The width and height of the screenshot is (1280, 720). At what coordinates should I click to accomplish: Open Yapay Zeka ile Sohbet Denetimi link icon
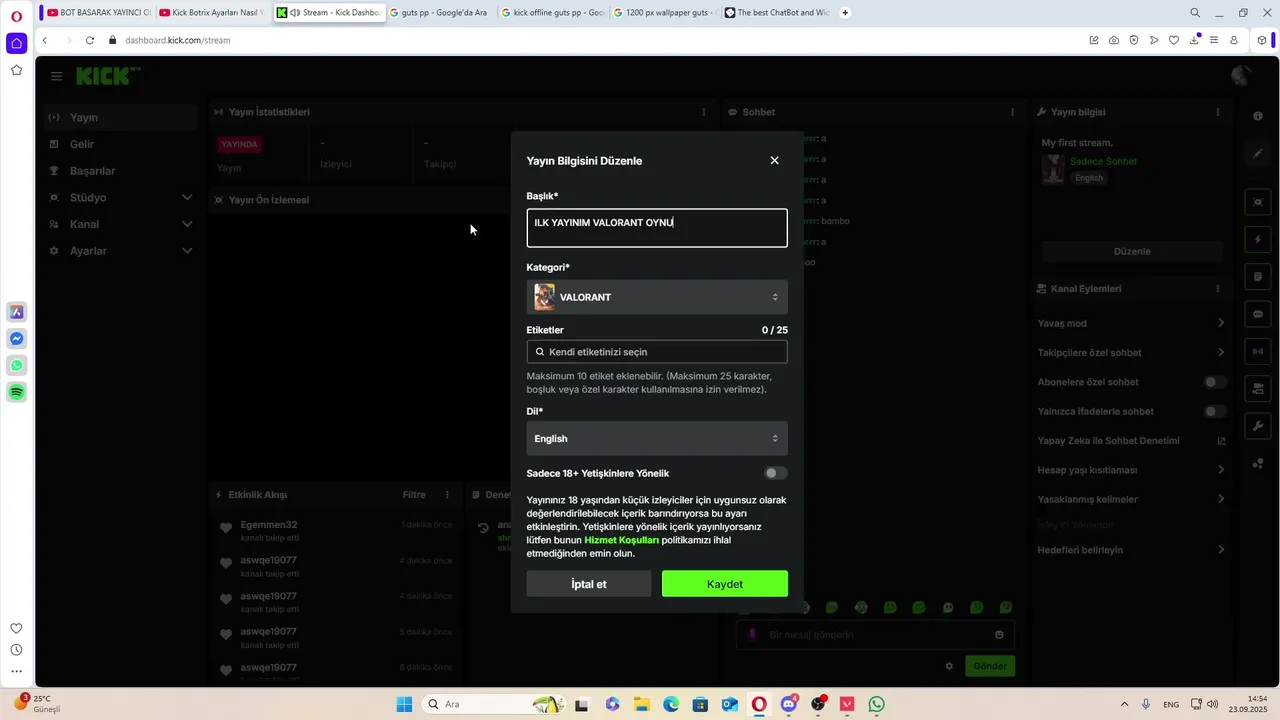pos(1221,441)
